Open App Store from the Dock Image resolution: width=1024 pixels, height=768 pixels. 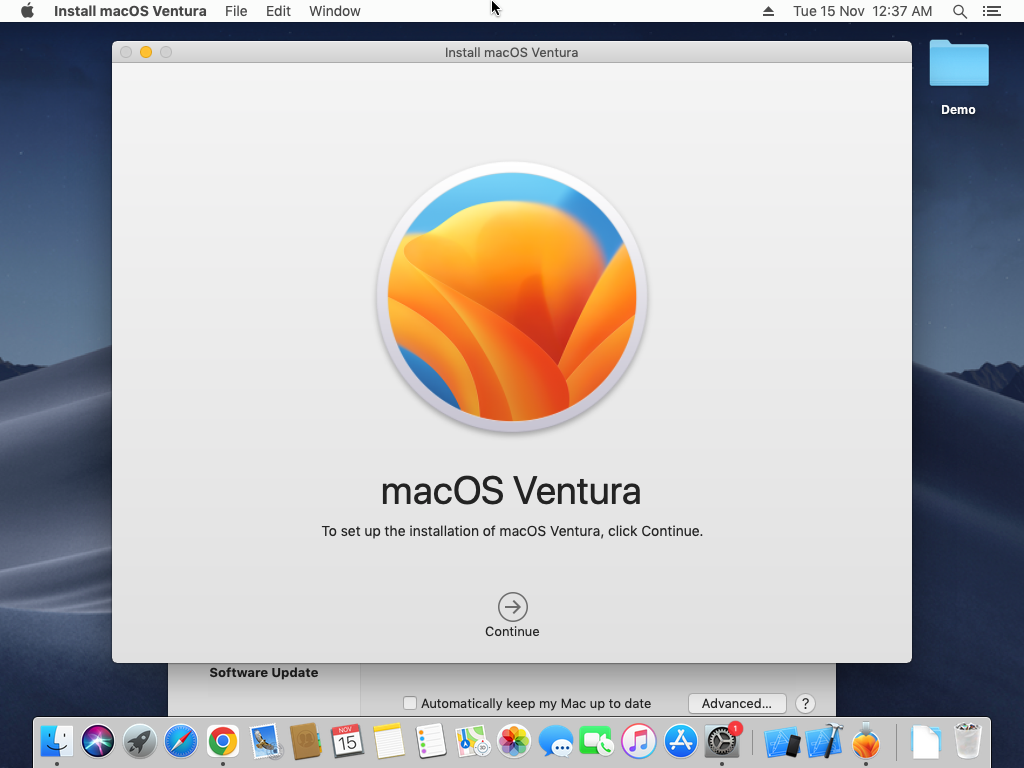coord(680,741)
